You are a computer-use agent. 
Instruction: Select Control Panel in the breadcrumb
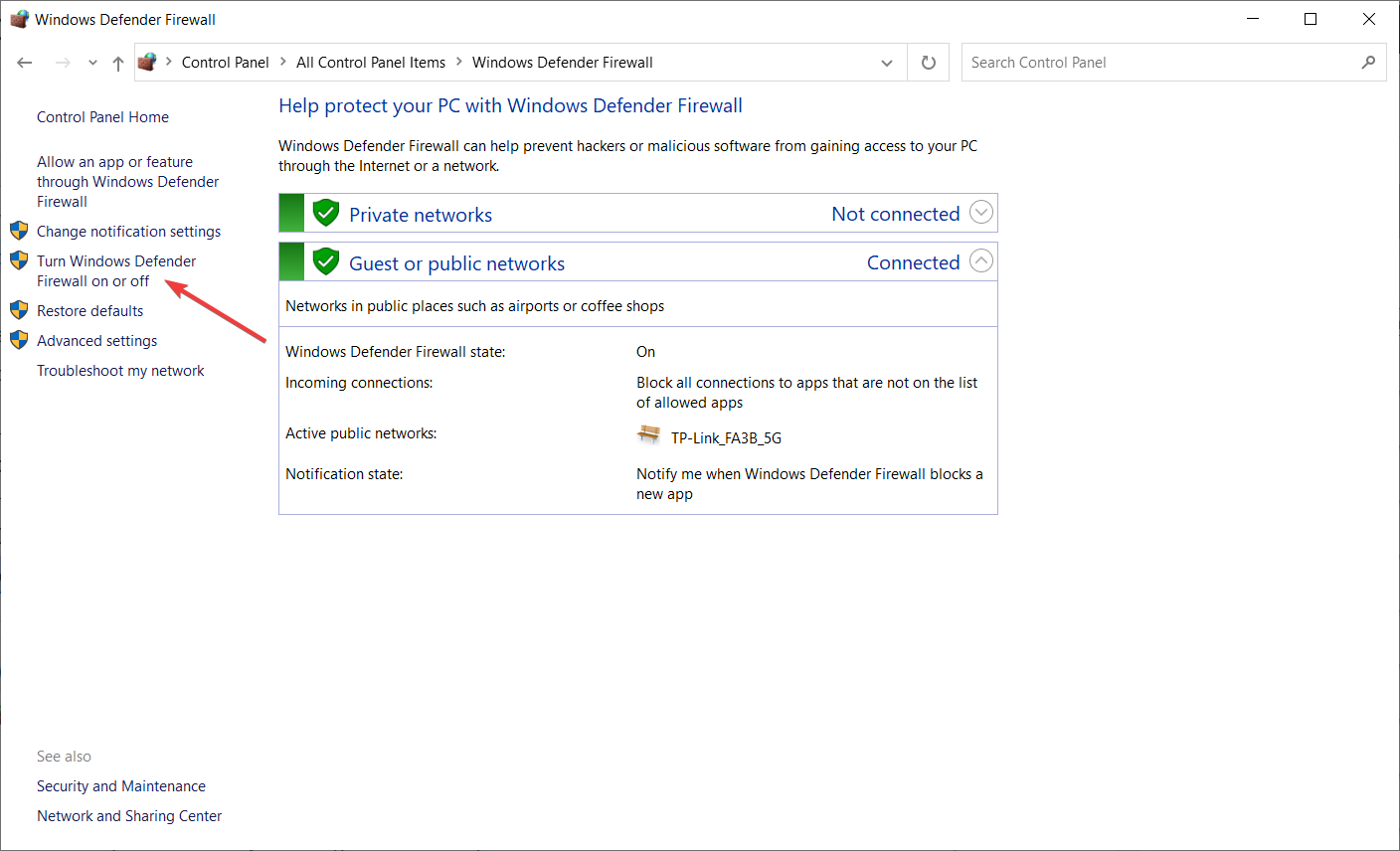[x=225, y=63]
